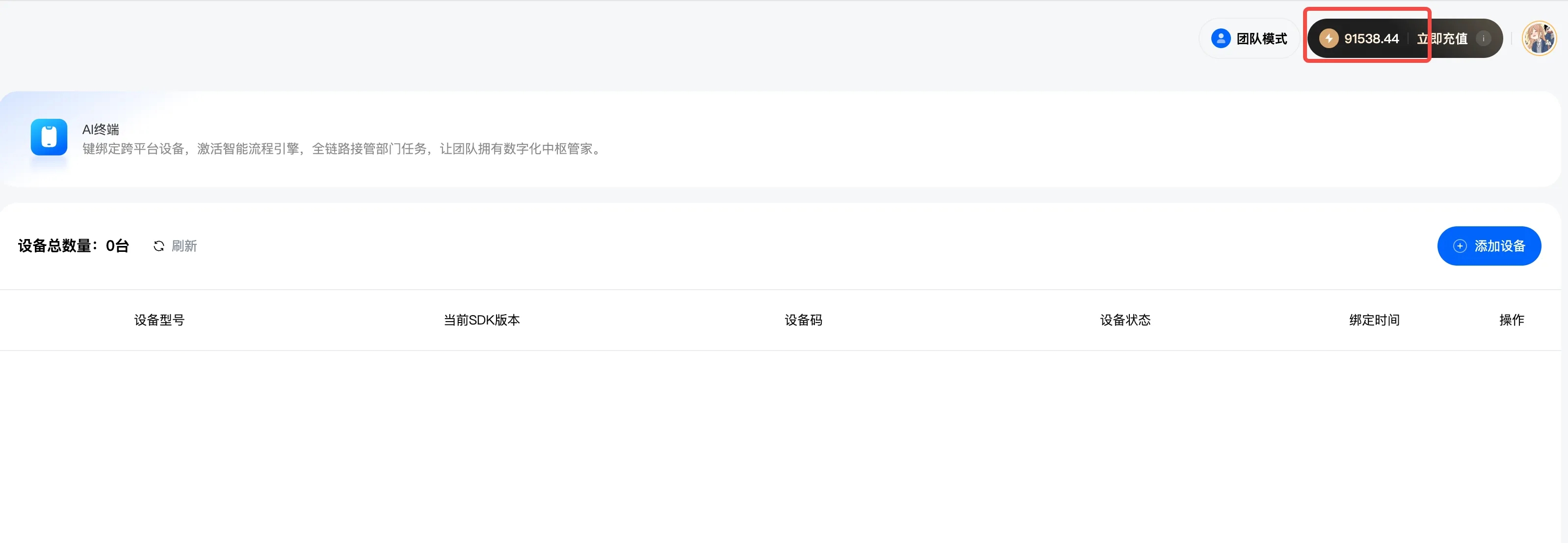Open the user avatar profile picture
The width and height of the screenshot is (1568, 543).
coord(1538,39)
